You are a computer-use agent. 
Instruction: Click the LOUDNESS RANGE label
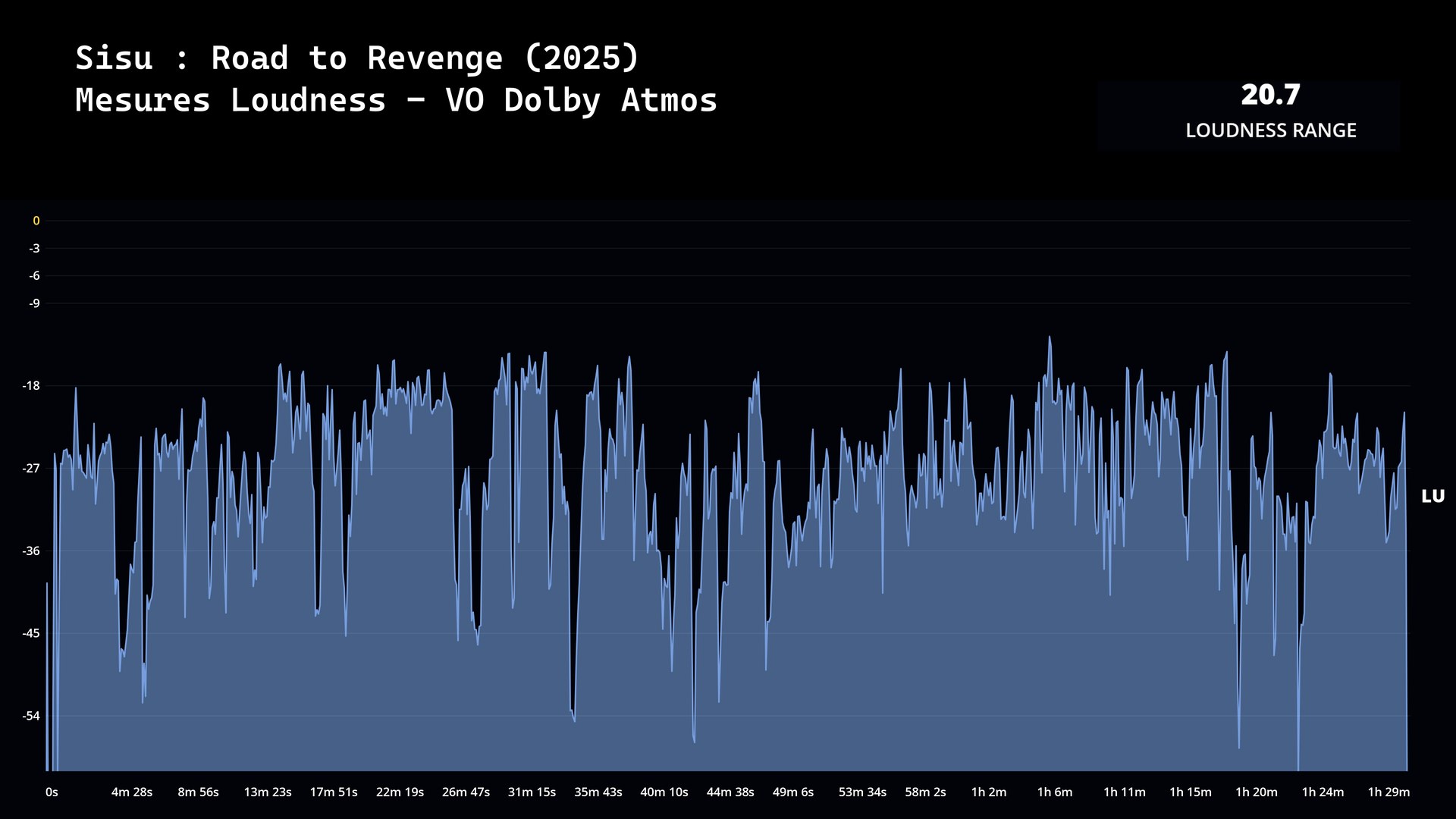coord(1270,130)
